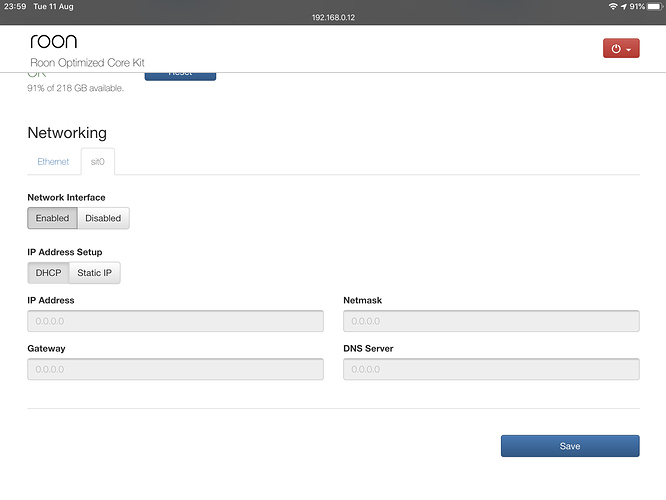Click the Roon Optimized Core Kit subtitle
This screenshot has width=666, height=500.
pos(87,63)
